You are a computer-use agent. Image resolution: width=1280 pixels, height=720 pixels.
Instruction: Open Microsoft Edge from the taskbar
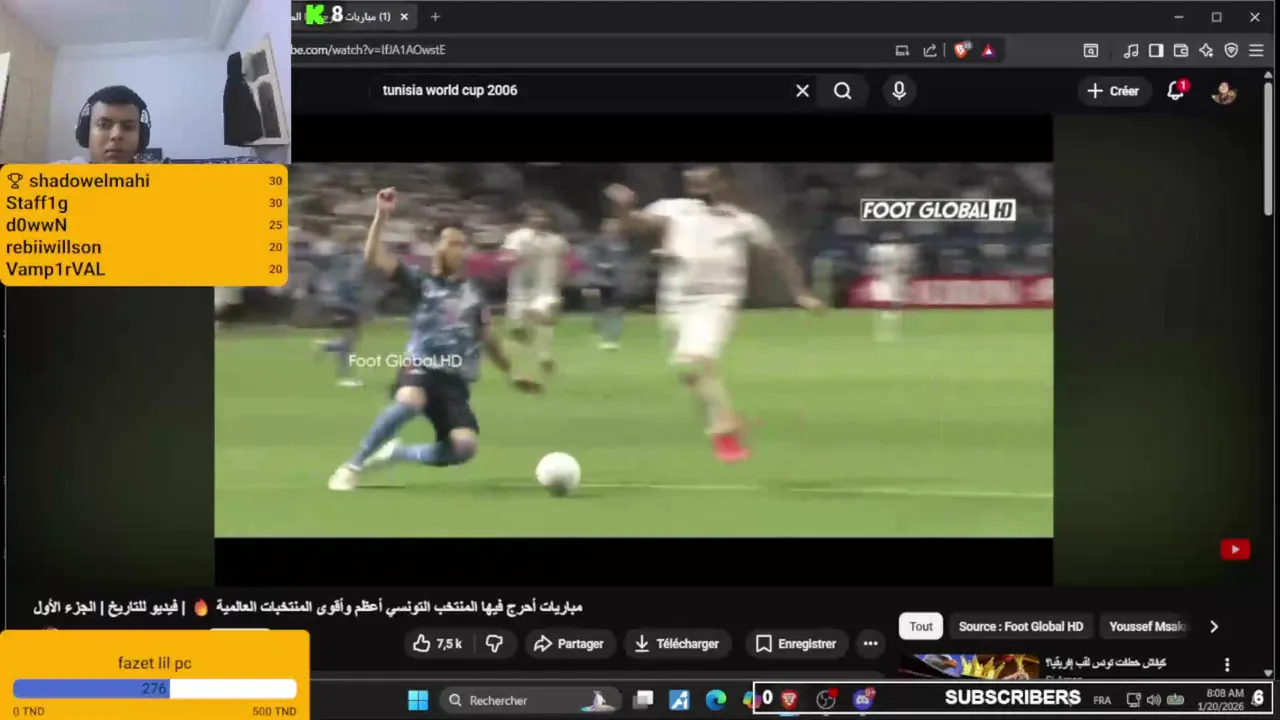[716, 700]
